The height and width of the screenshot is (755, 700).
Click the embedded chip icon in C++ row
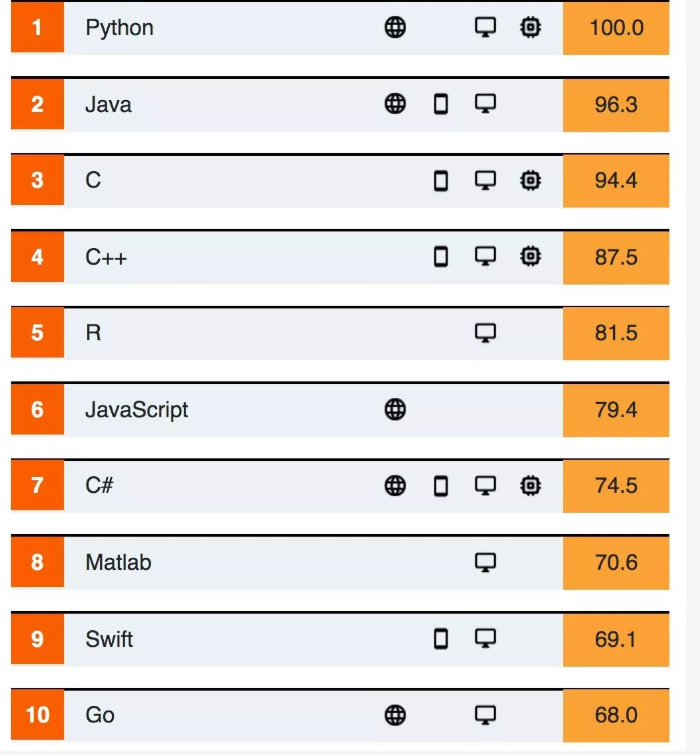(530, 257)
